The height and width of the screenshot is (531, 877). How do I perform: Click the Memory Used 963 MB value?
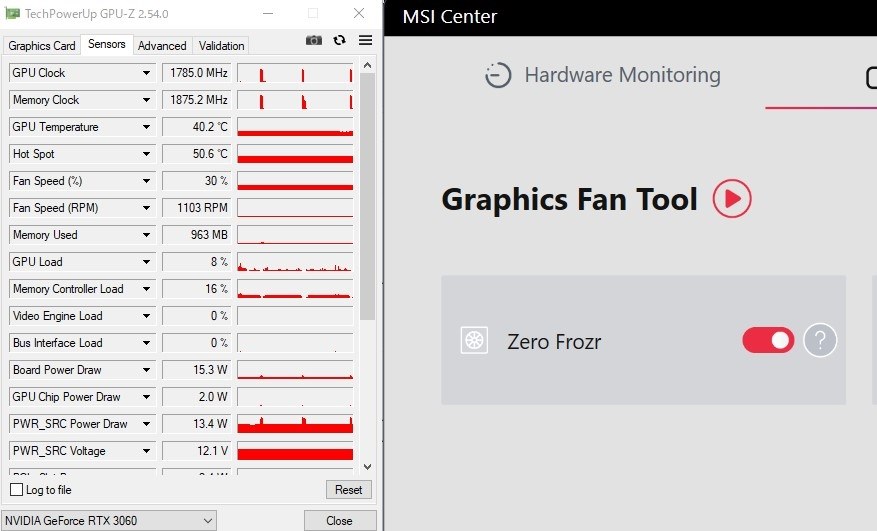tap(196, 235)
